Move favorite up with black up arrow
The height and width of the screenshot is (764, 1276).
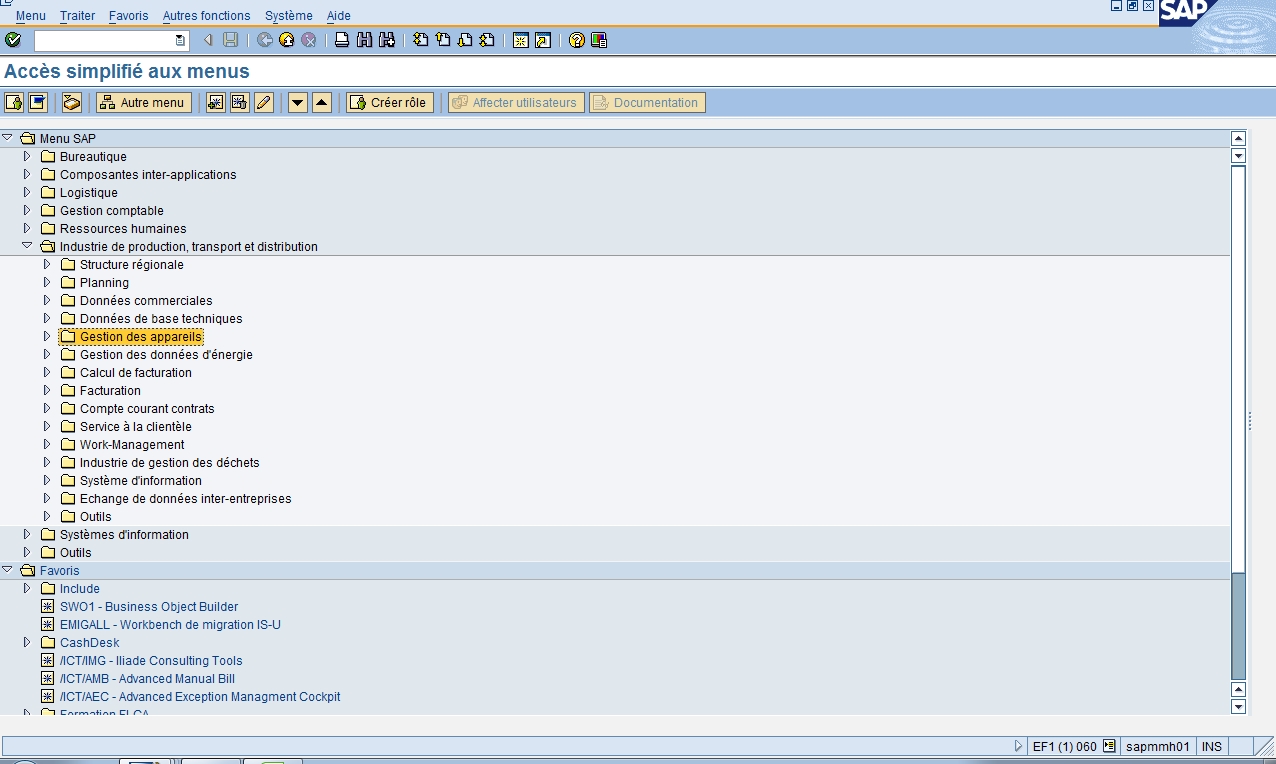pos(322,102)
